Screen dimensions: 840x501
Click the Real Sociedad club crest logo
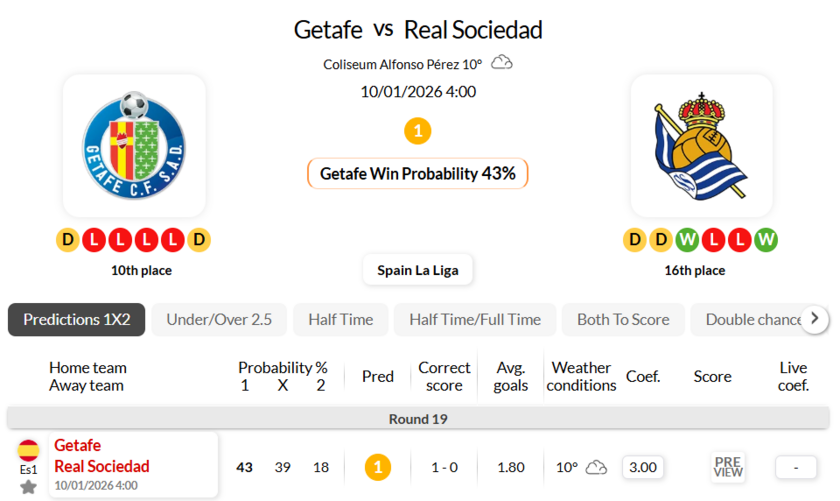point(701,145)
